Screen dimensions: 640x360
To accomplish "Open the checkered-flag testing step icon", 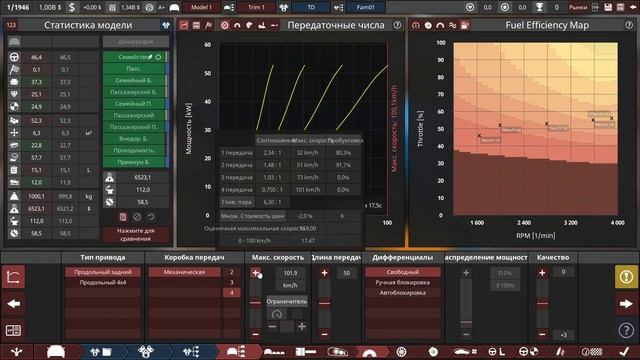I will click(x=591, y=351).
